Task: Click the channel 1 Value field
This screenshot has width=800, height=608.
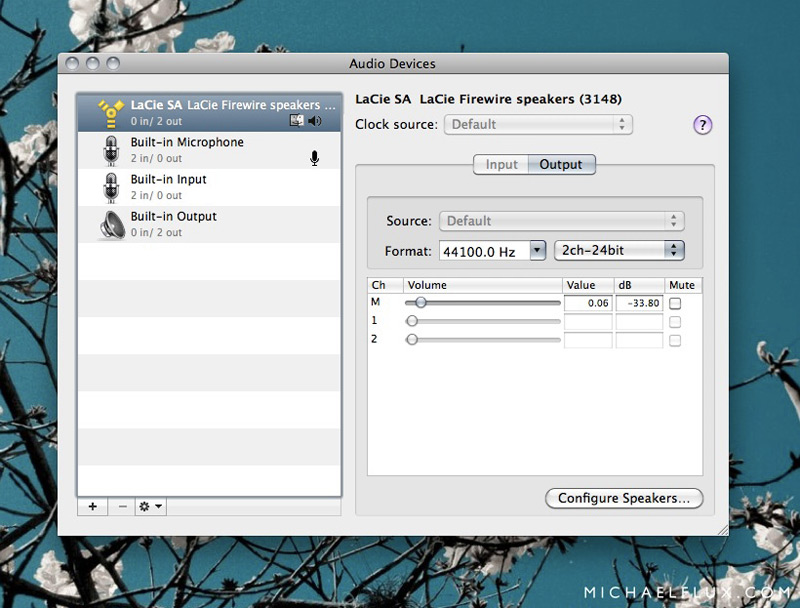Action: [588, 322]
